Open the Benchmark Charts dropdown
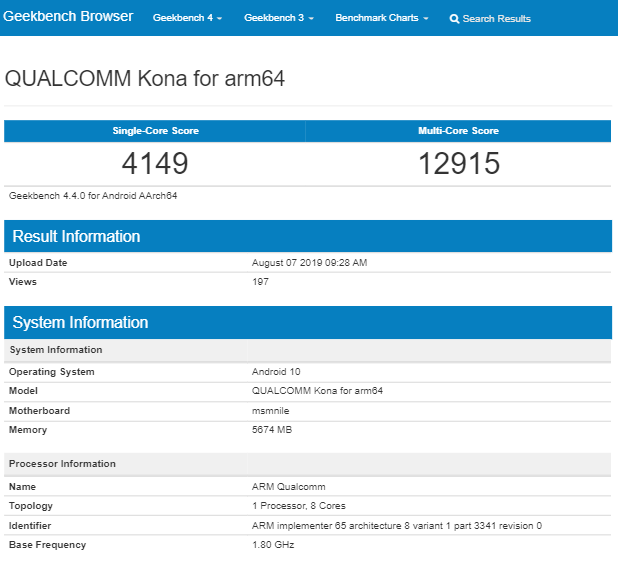The height and width of the screenshot is (562, 618). pyautogui.click(x=381, y=19)
